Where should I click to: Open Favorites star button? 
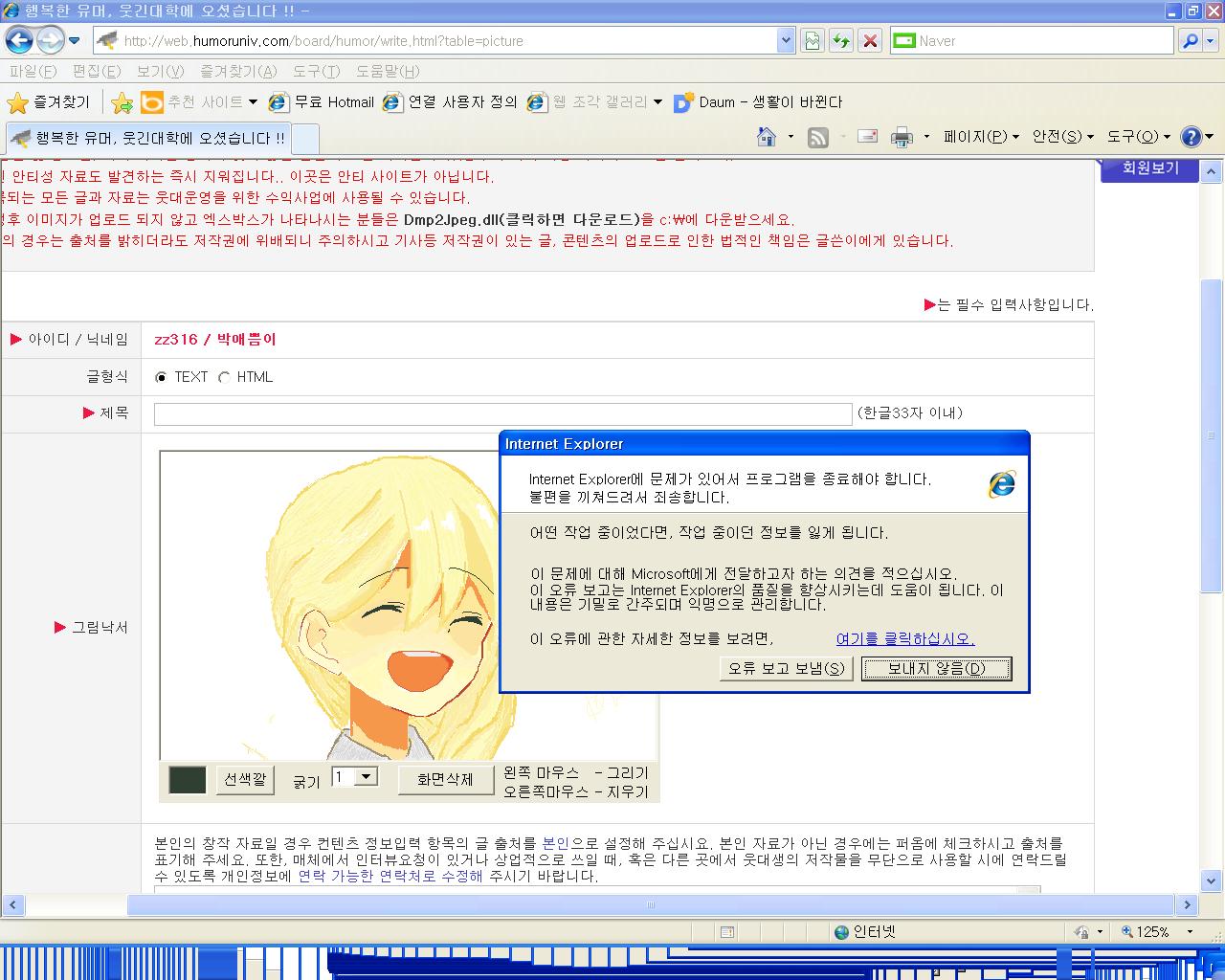click(48, 102)
